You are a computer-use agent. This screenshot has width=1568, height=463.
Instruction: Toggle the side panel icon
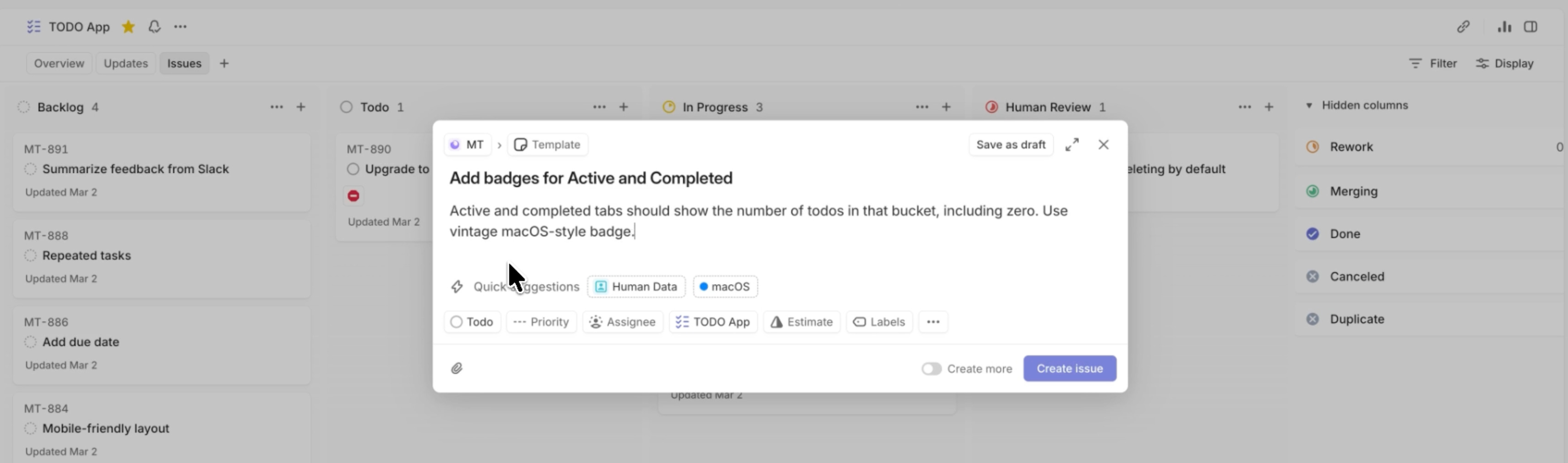point(1530,27)
